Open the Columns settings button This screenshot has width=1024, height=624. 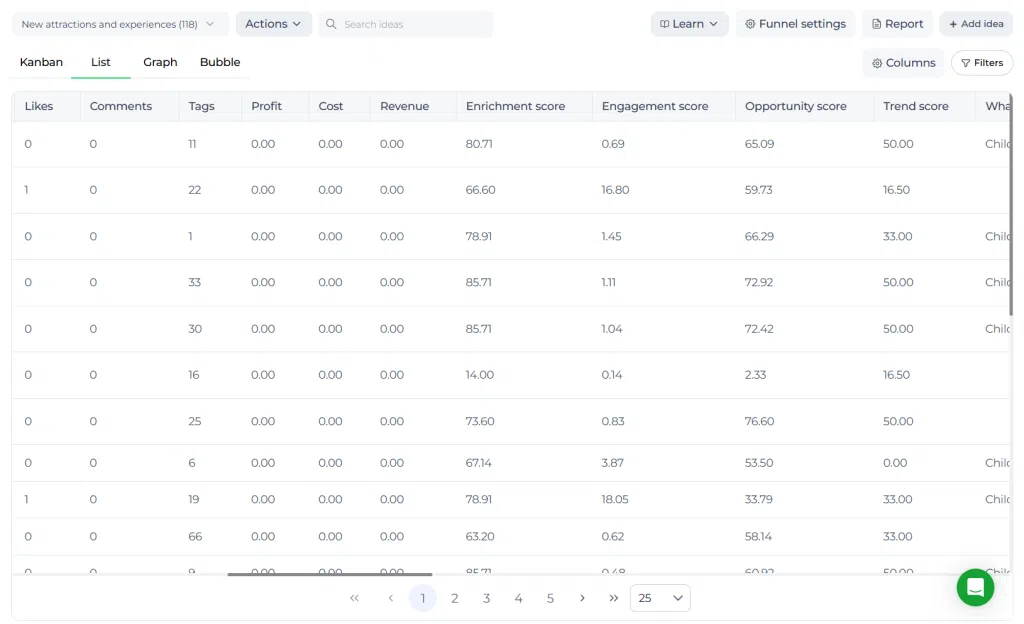pos(904,63)
